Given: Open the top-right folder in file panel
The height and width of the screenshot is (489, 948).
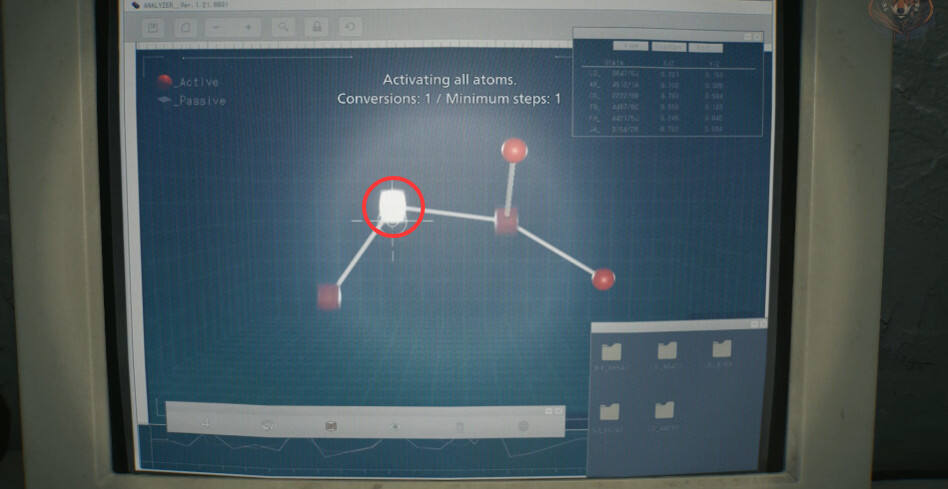Looking at the screenshot, I should tap(721, 348).
